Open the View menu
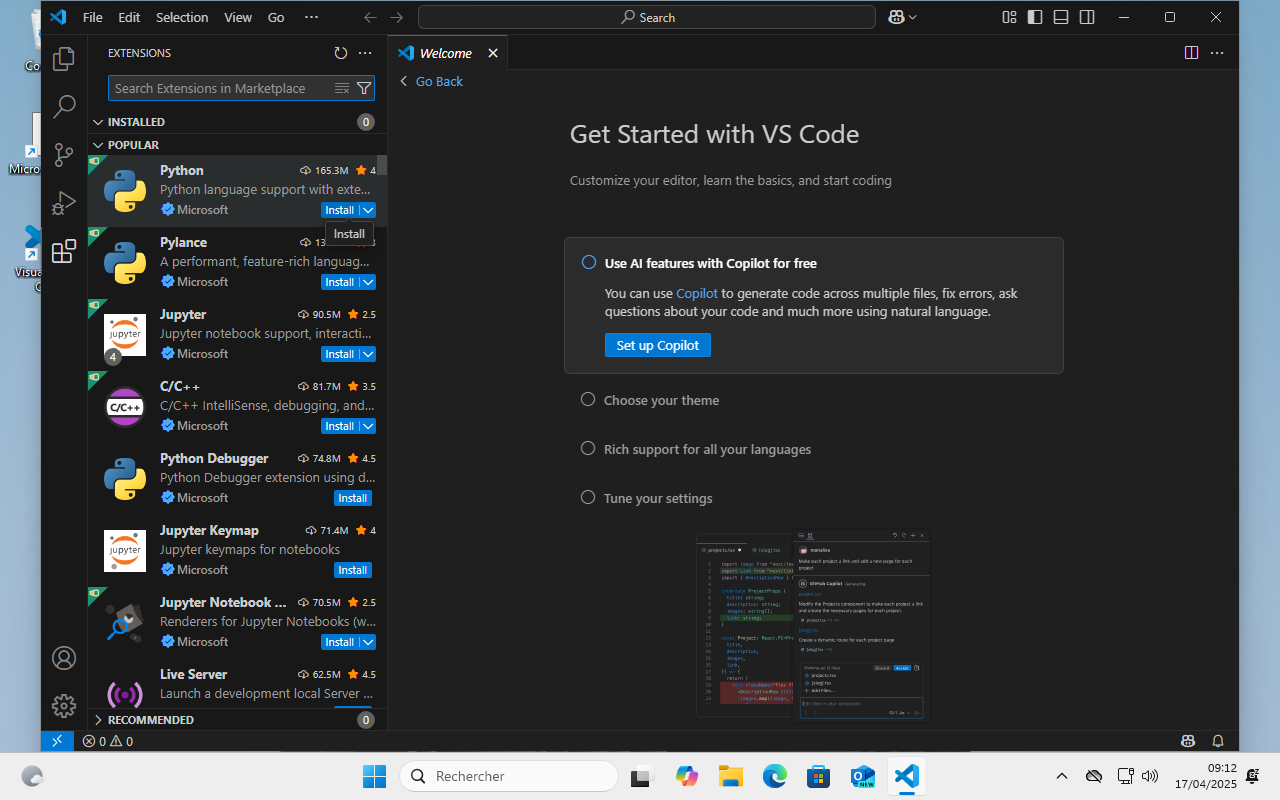 pyautogui.click(x=238, y=17)
